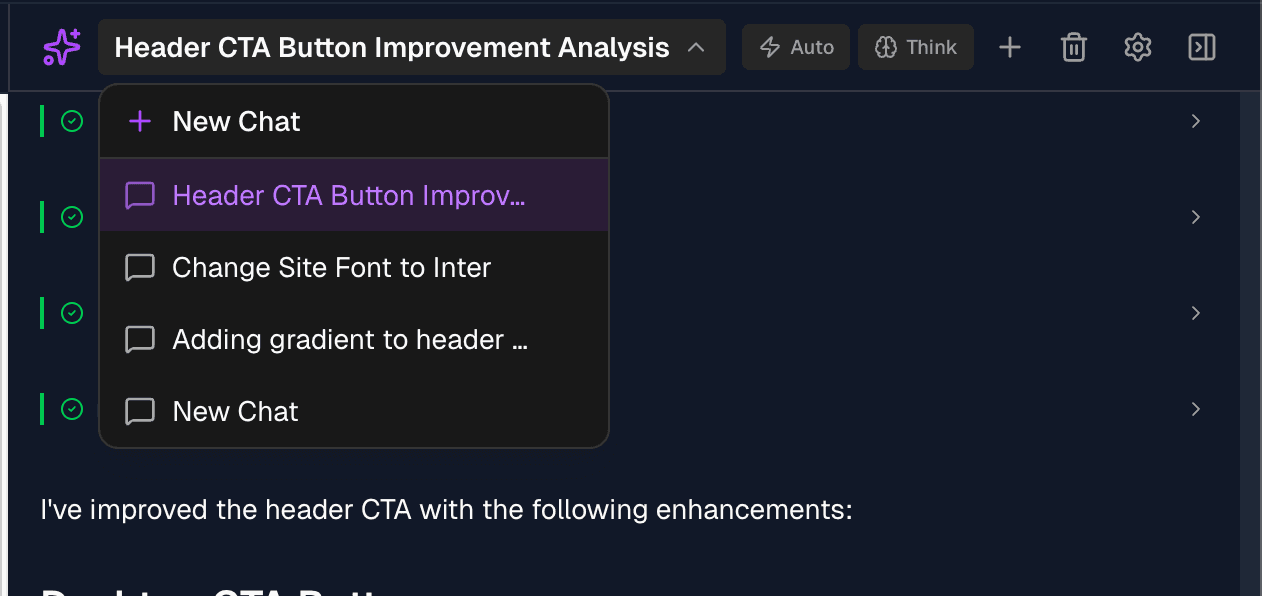Click the purple sparkle AI assistant logo
Viewport: 1262px width, 596px height.
coord(60,46)
